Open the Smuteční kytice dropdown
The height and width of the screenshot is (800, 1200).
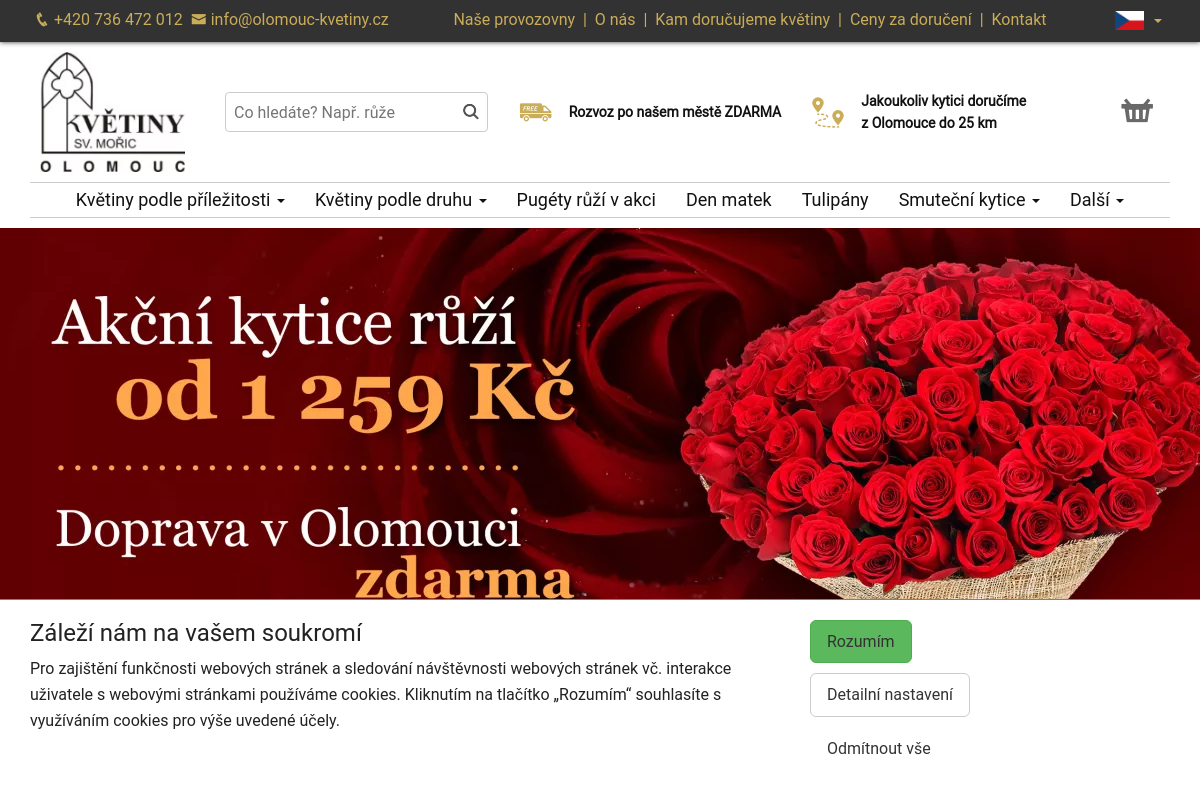coord(968,200)
